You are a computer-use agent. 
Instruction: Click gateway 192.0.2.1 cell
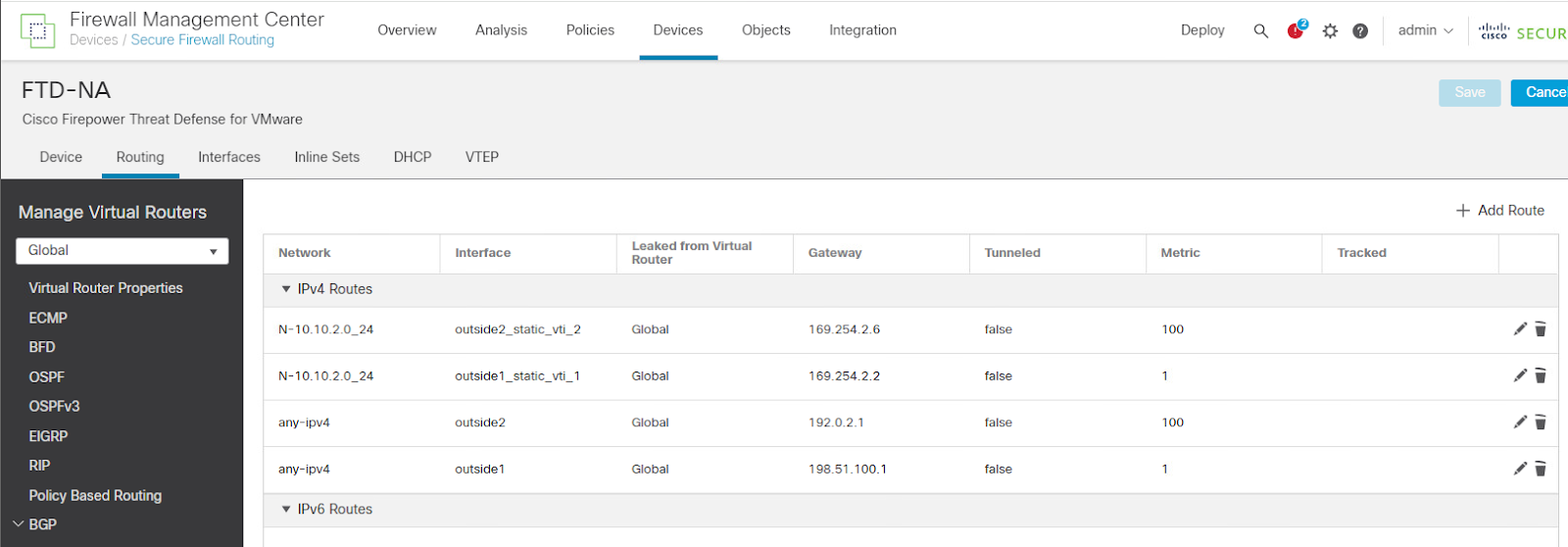(x=836, y=423)
